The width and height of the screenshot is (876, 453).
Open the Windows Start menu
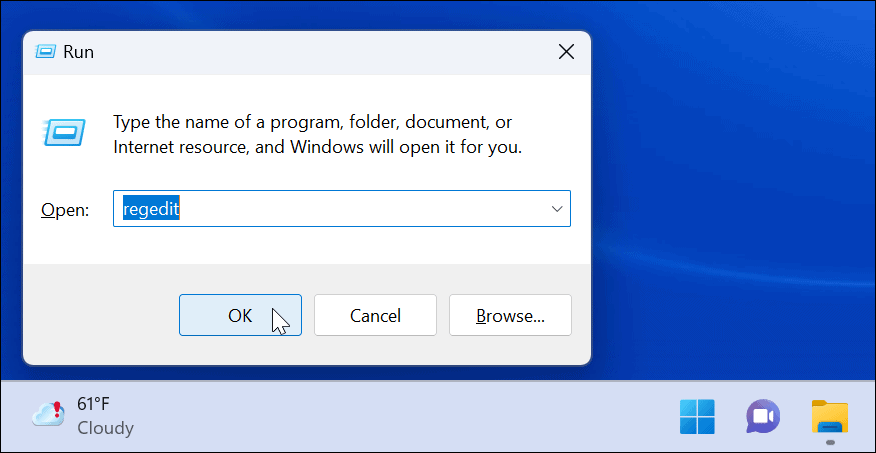tap(697, 416)
